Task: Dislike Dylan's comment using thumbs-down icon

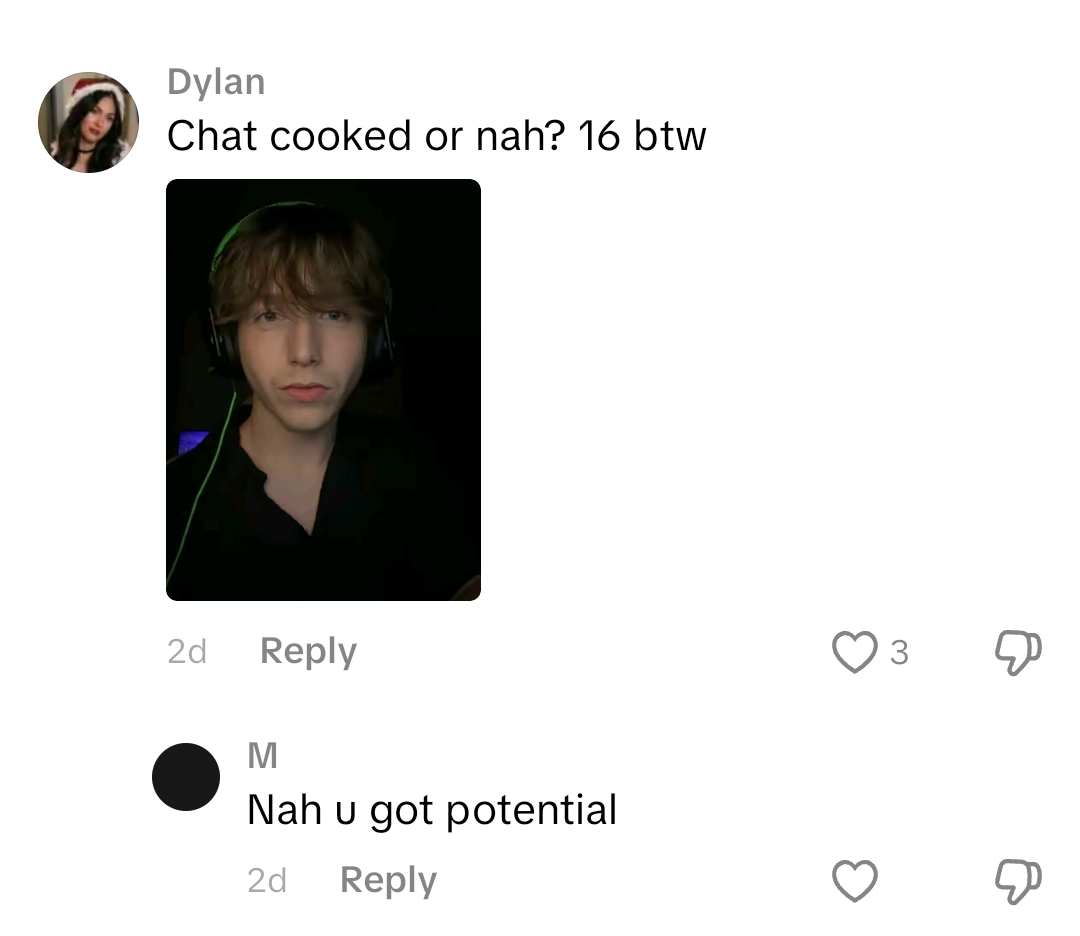Action: pos(1018,652)
